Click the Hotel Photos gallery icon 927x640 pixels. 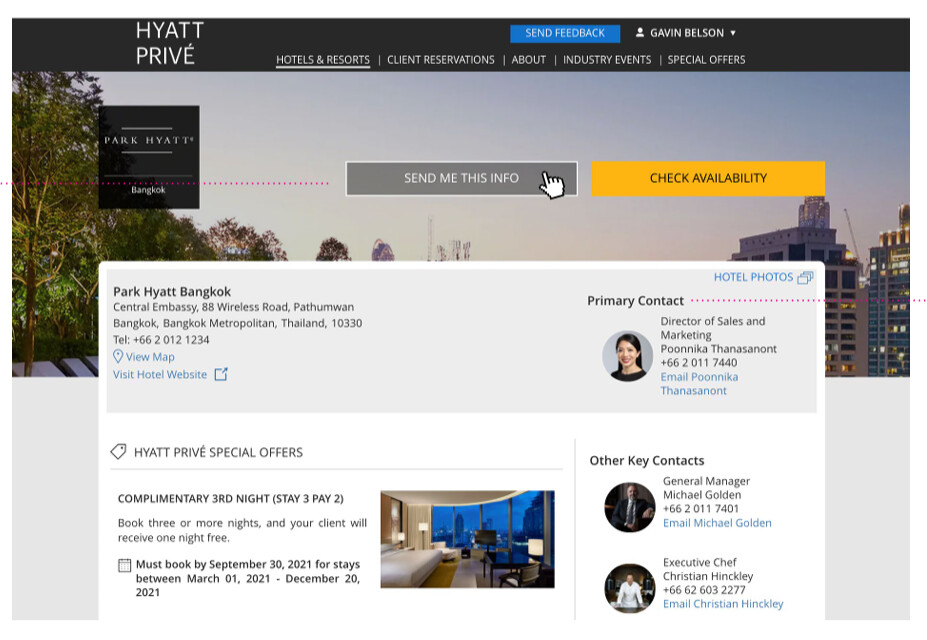tap(805, 278)
